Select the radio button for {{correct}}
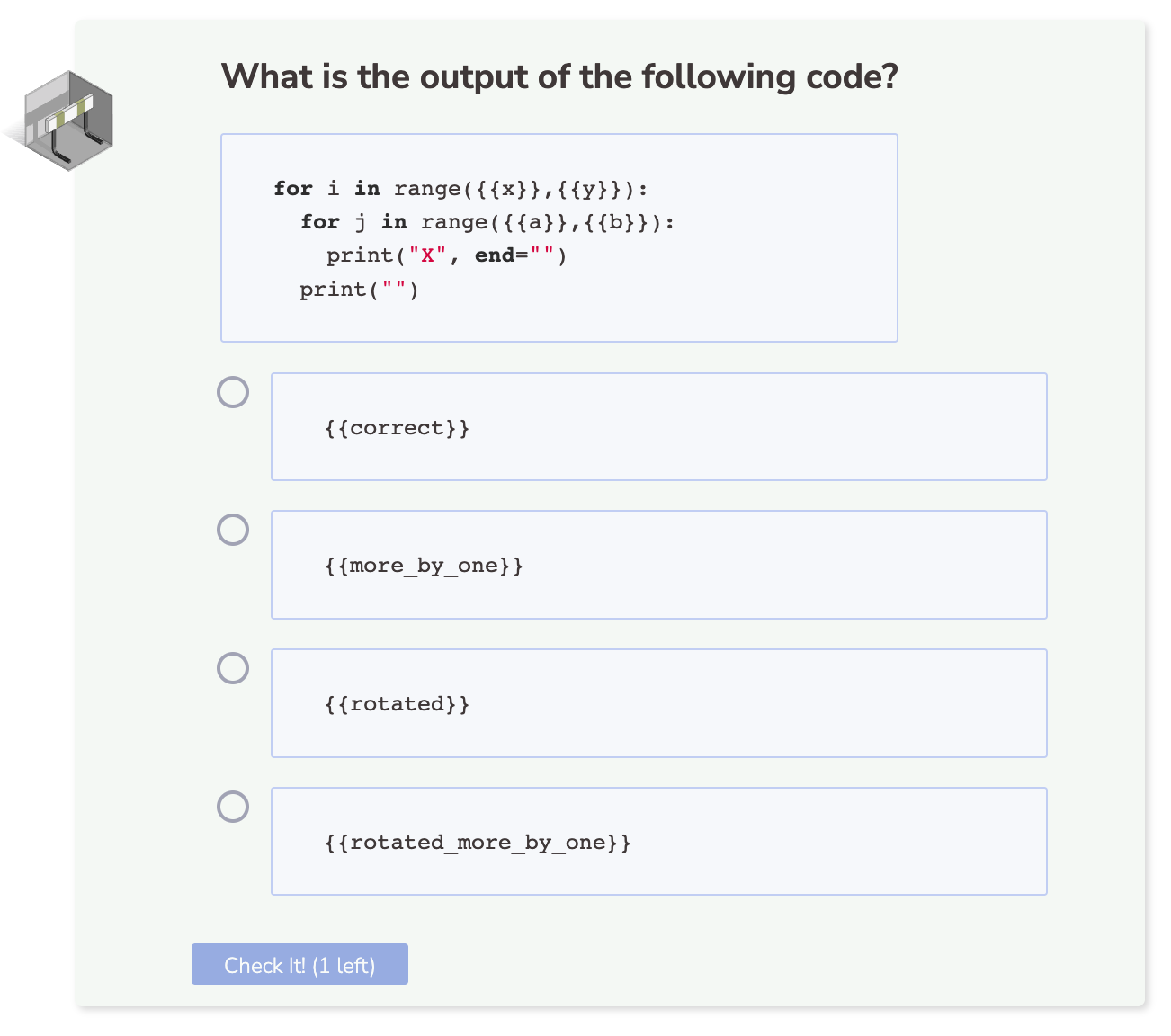The image size is (1171, 1036). [233, 392]
